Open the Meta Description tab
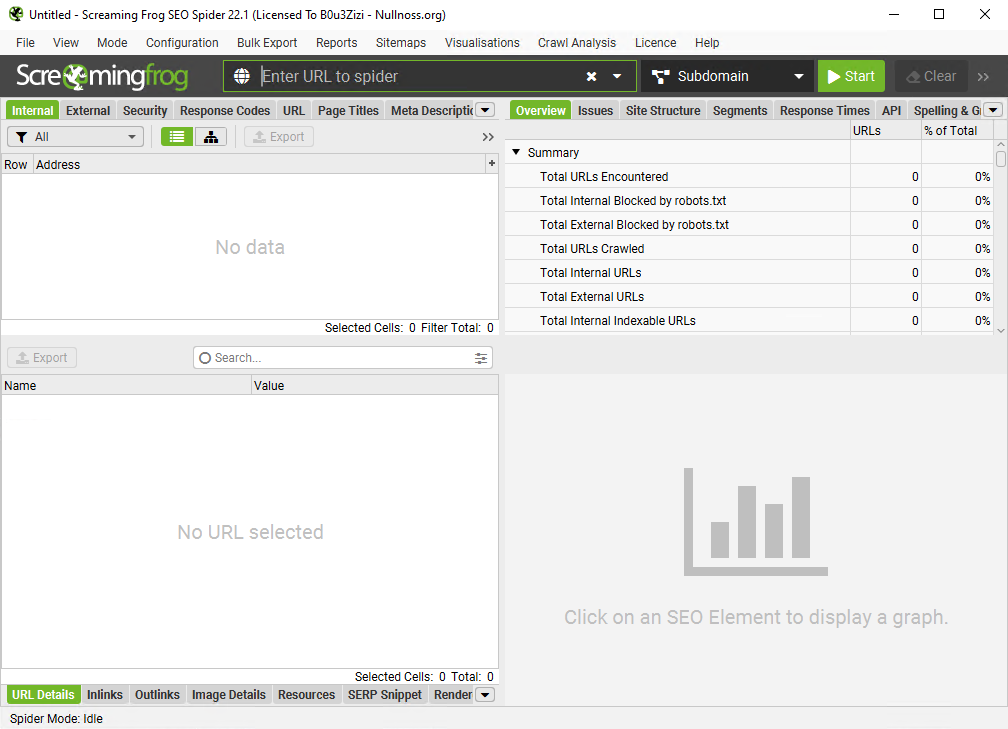 [x=431, y=110]
